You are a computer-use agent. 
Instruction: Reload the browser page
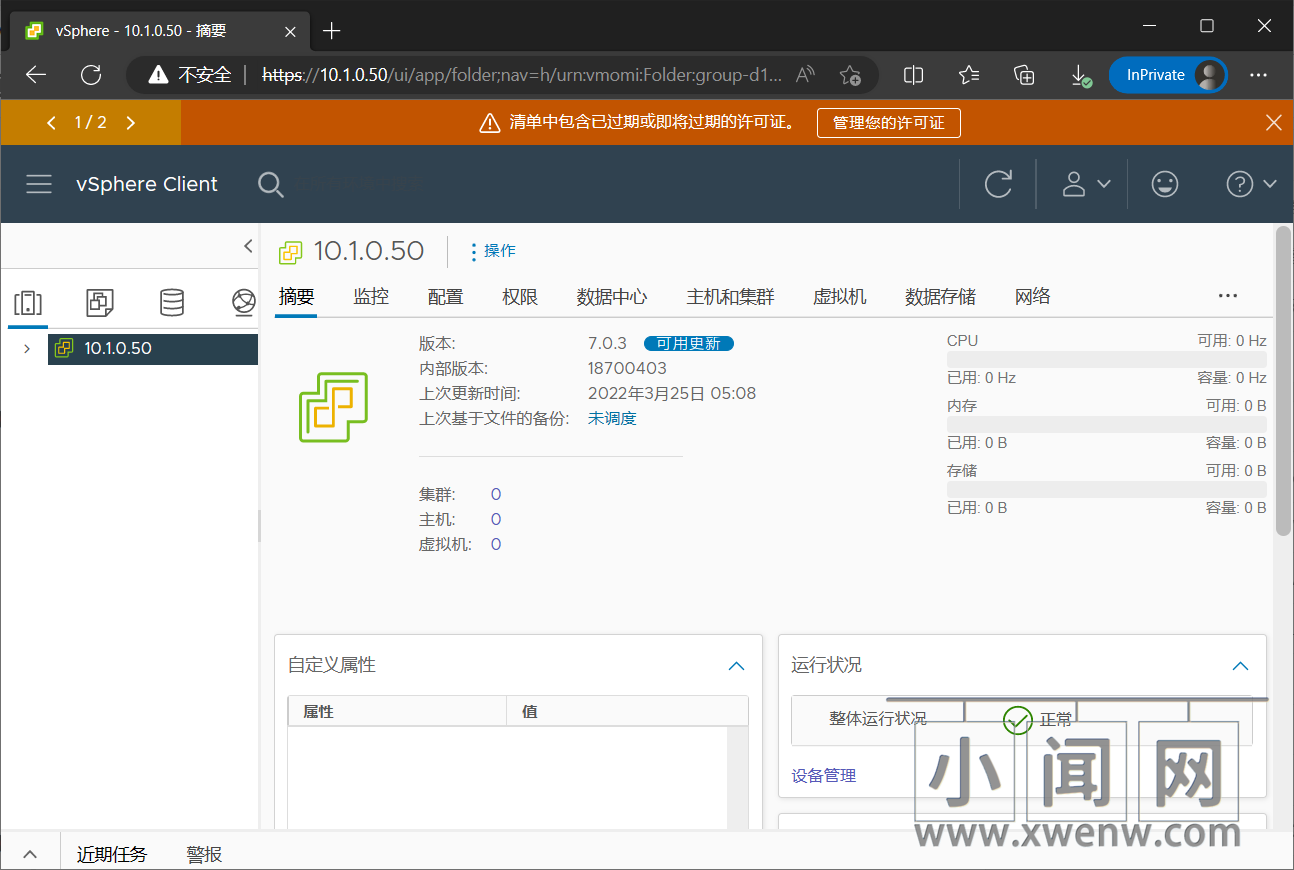point(91,75)
